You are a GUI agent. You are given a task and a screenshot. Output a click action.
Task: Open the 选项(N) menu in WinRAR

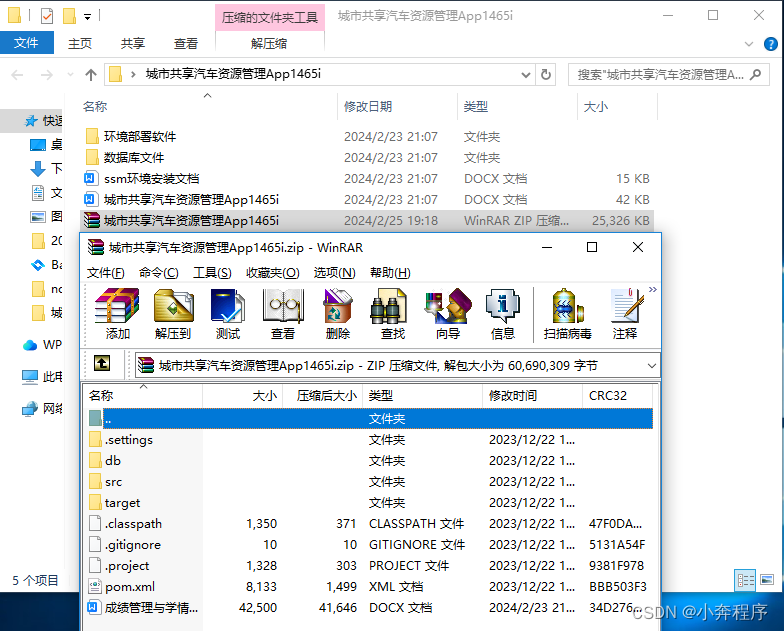(x=334, y=272)
